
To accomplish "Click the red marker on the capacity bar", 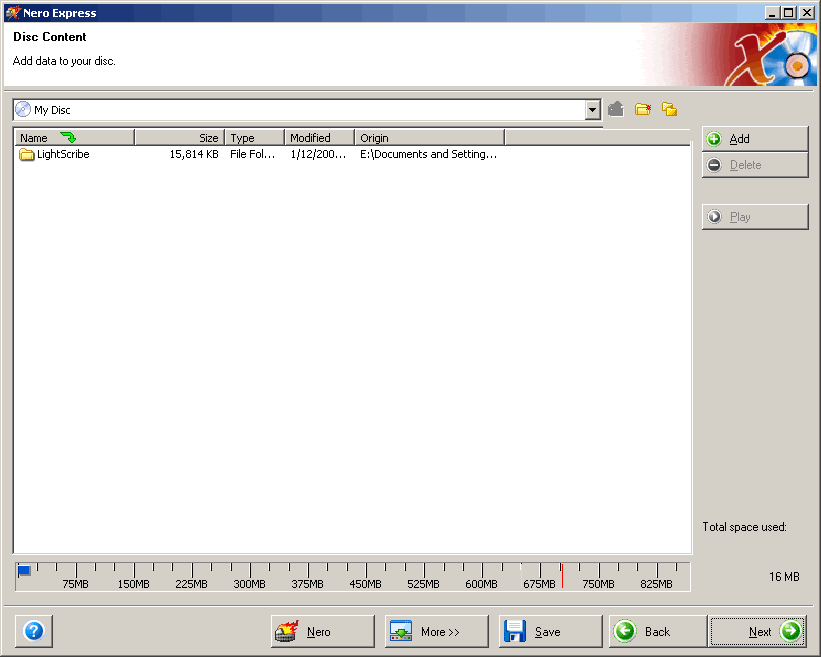I will coord(562,575).
